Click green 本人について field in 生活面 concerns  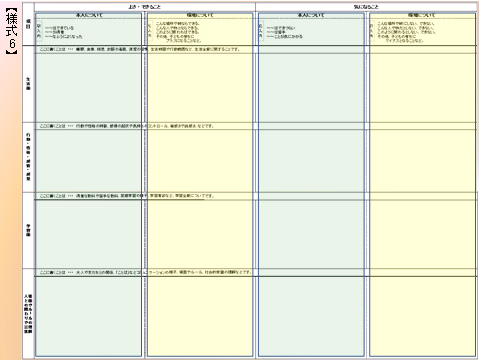pyautogui.click(x=311, y=88)
